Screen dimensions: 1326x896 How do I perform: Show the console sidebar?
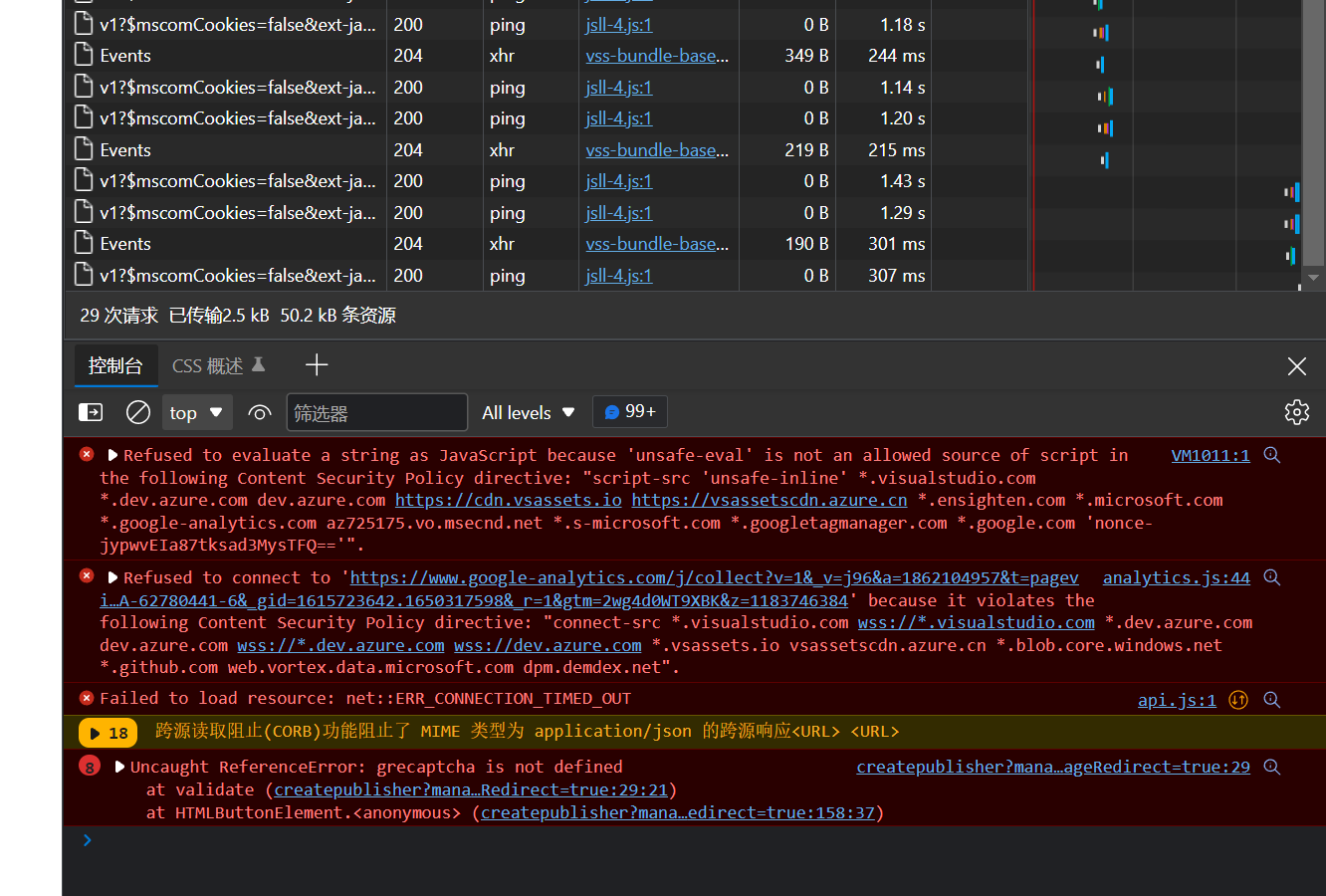point(90,411)
